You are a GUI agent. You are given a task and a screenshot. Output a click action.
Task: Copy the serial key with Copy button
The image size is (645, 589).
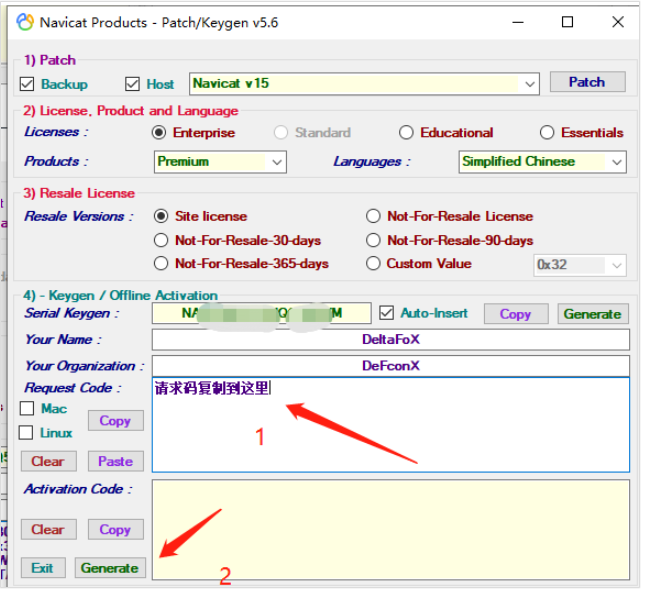coord(516,314)
